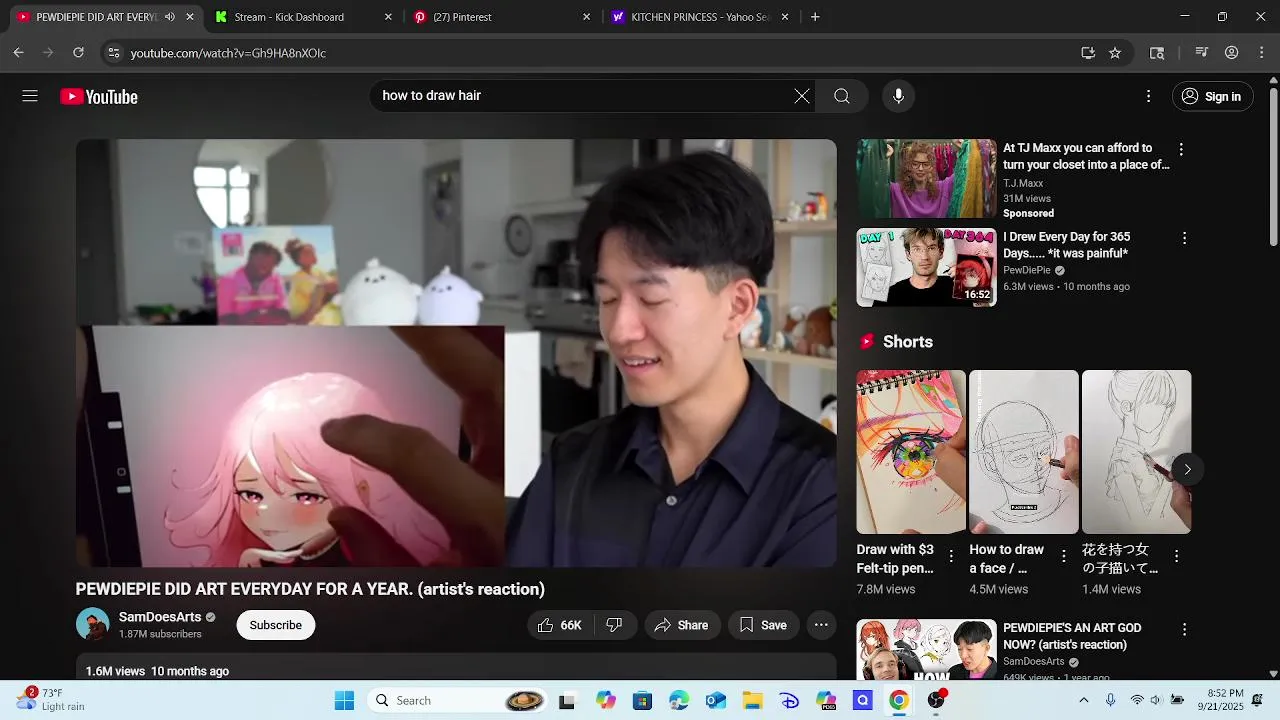Image resolution: width=1280 pixels, height=720 pixels.
Task: Go back in browser history
Action: [x=18, y=53]
